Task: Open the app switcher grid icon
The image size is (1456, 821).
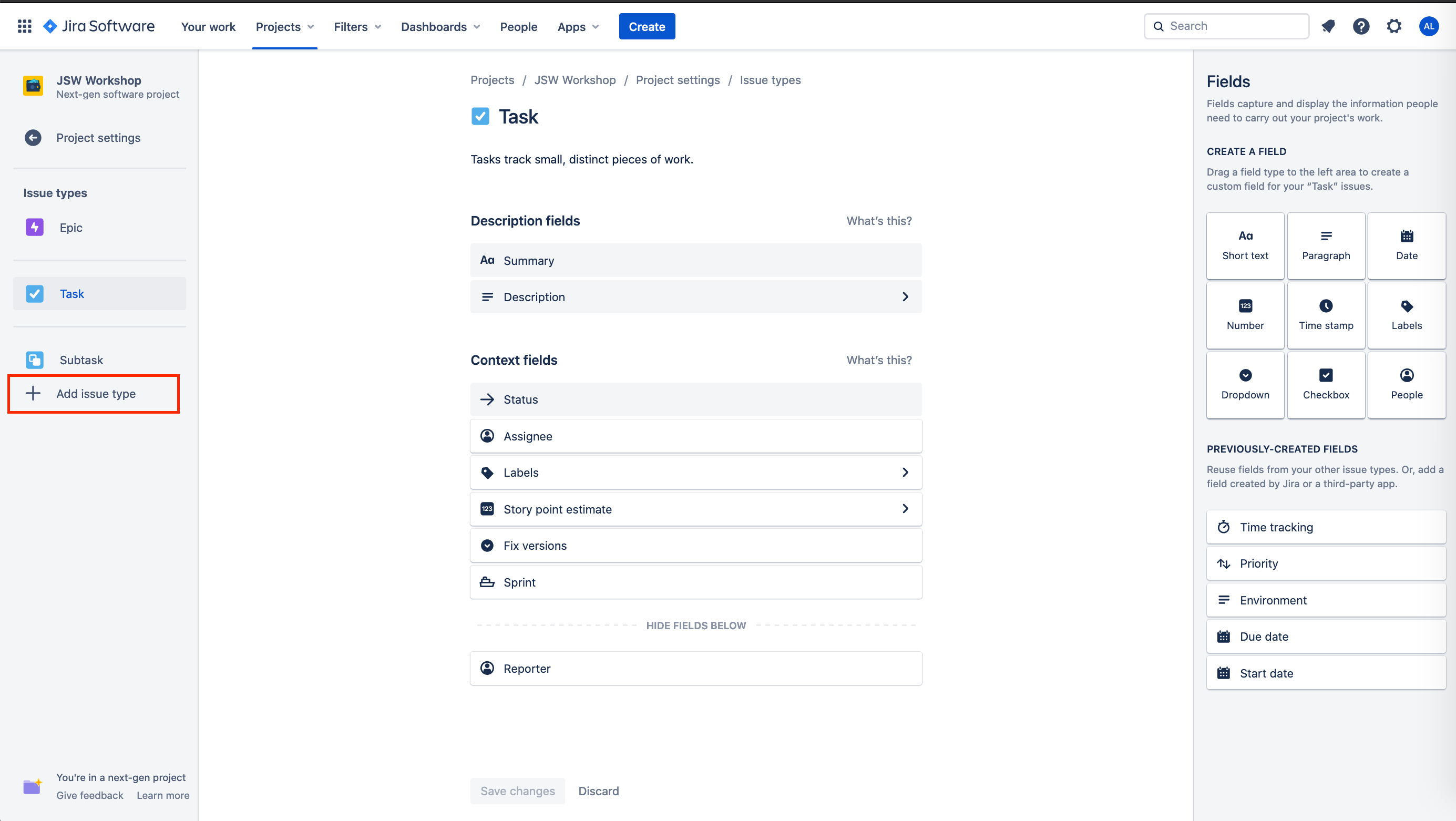Action: coord(24,26)
